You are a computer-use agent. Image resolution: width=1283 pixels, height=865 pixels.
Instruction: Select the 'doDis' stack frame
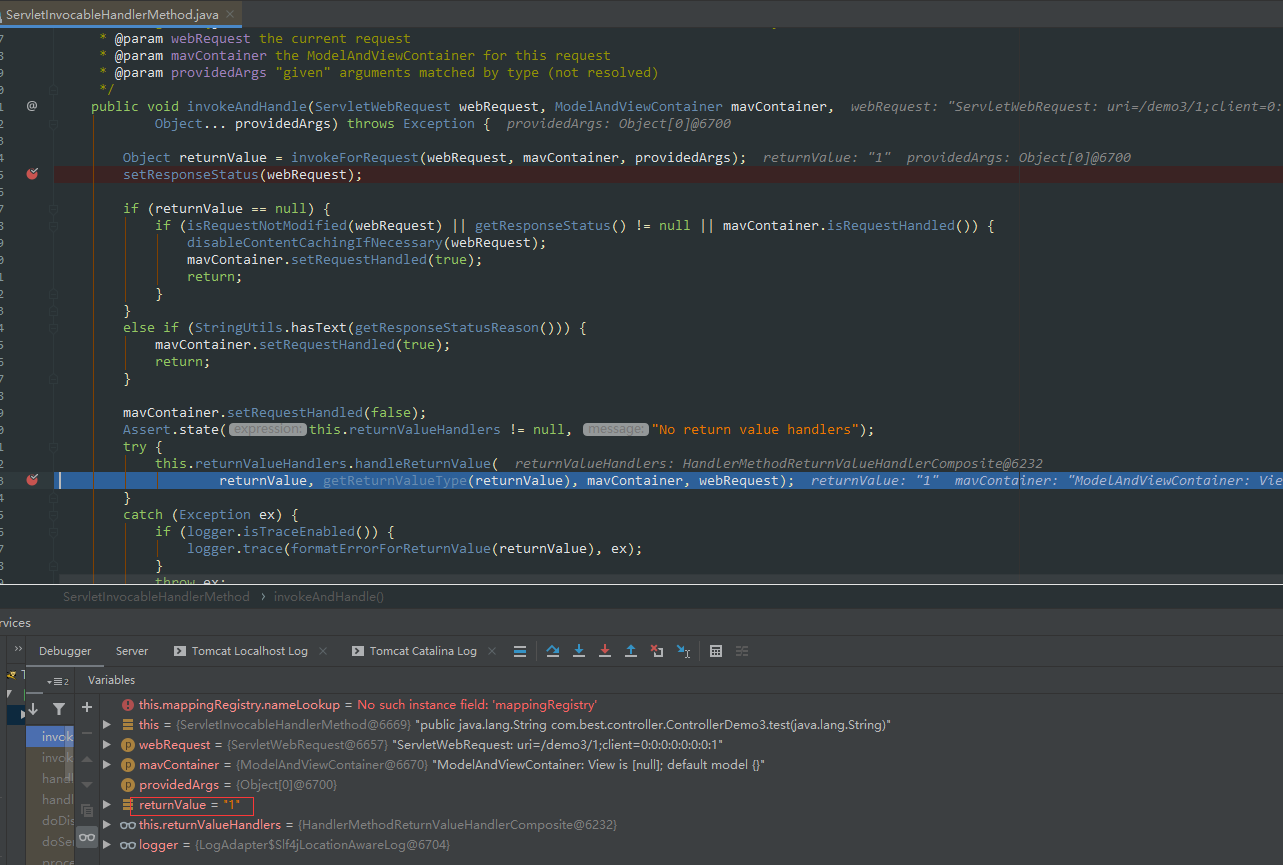coord(50,820)
